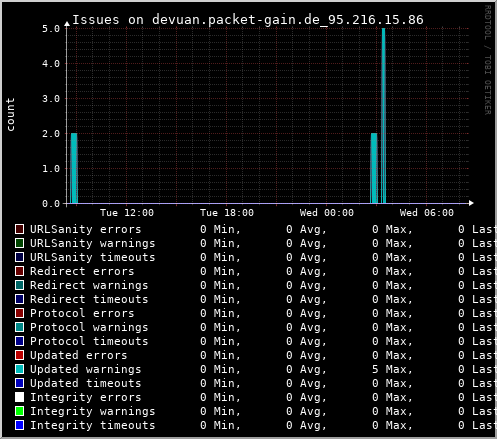Click the Updated warnings cyan swatch
Viewport: 497px width, 439px height.
click(20, 369)
